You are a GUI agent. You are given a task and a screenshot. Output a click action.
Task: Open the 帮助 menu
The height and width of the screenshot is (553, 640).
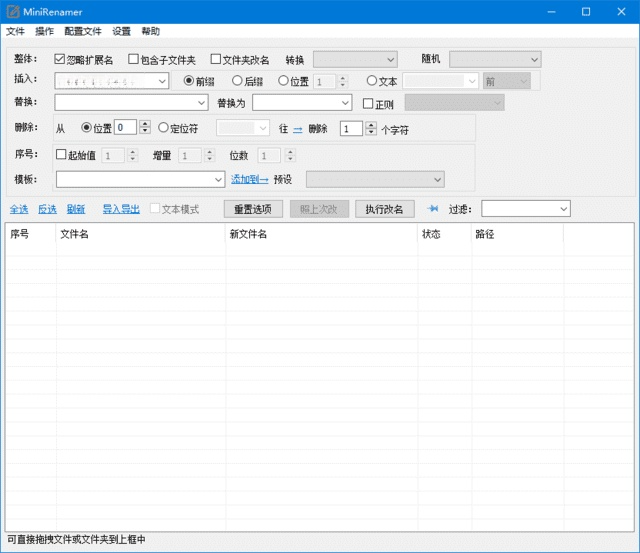(x=150, y=31)
